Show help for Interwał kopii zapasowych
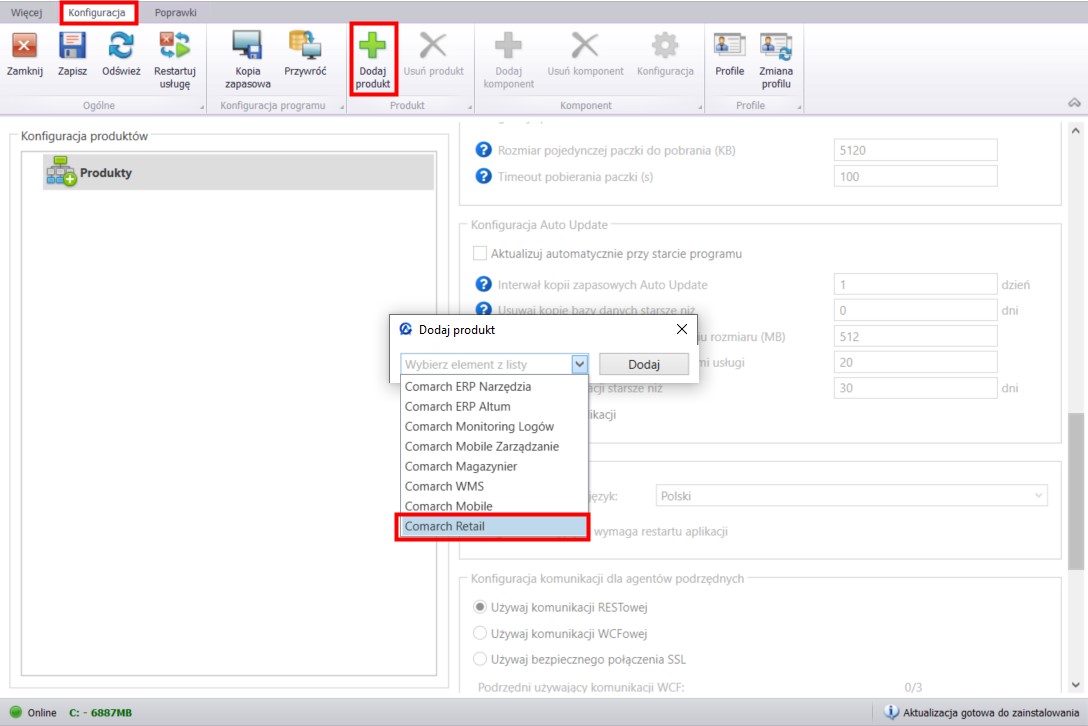 (x=484, y=284)
